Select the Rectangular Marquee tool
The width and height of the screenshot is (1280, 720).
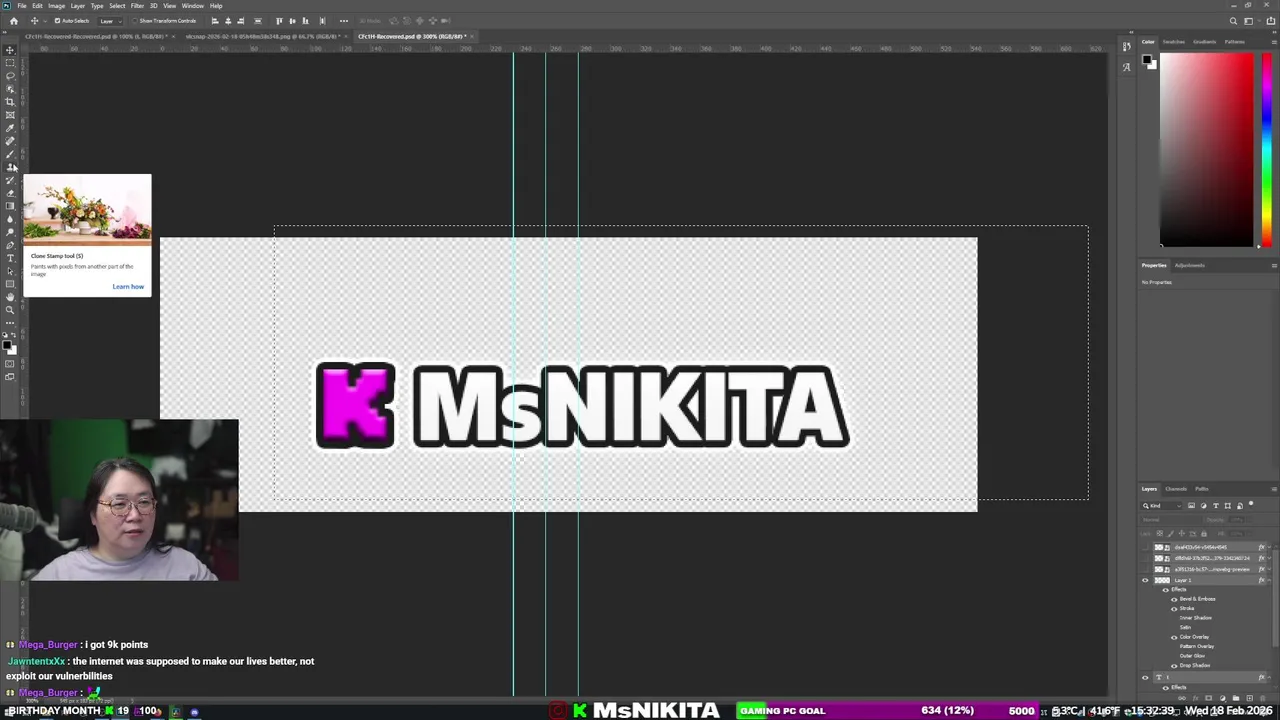point(10,62)
